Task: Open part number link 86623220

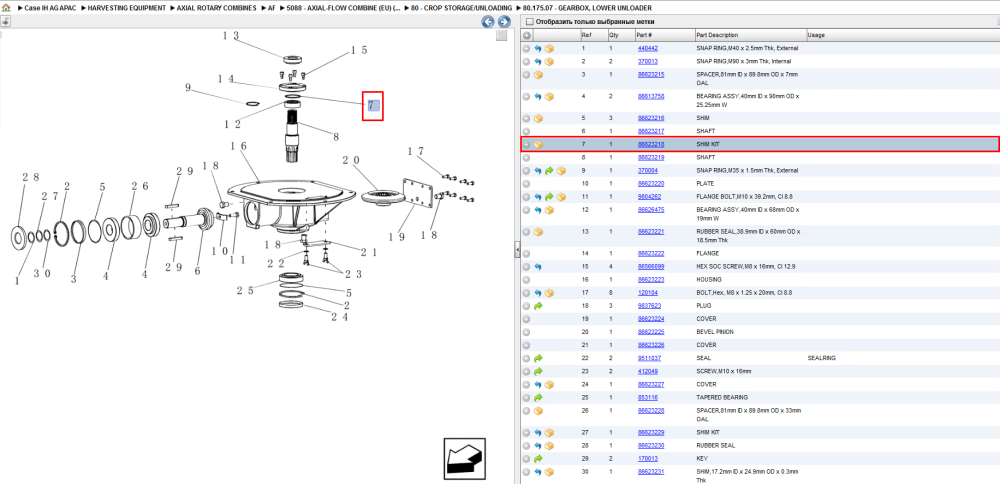Action: (x=651, y=184)
